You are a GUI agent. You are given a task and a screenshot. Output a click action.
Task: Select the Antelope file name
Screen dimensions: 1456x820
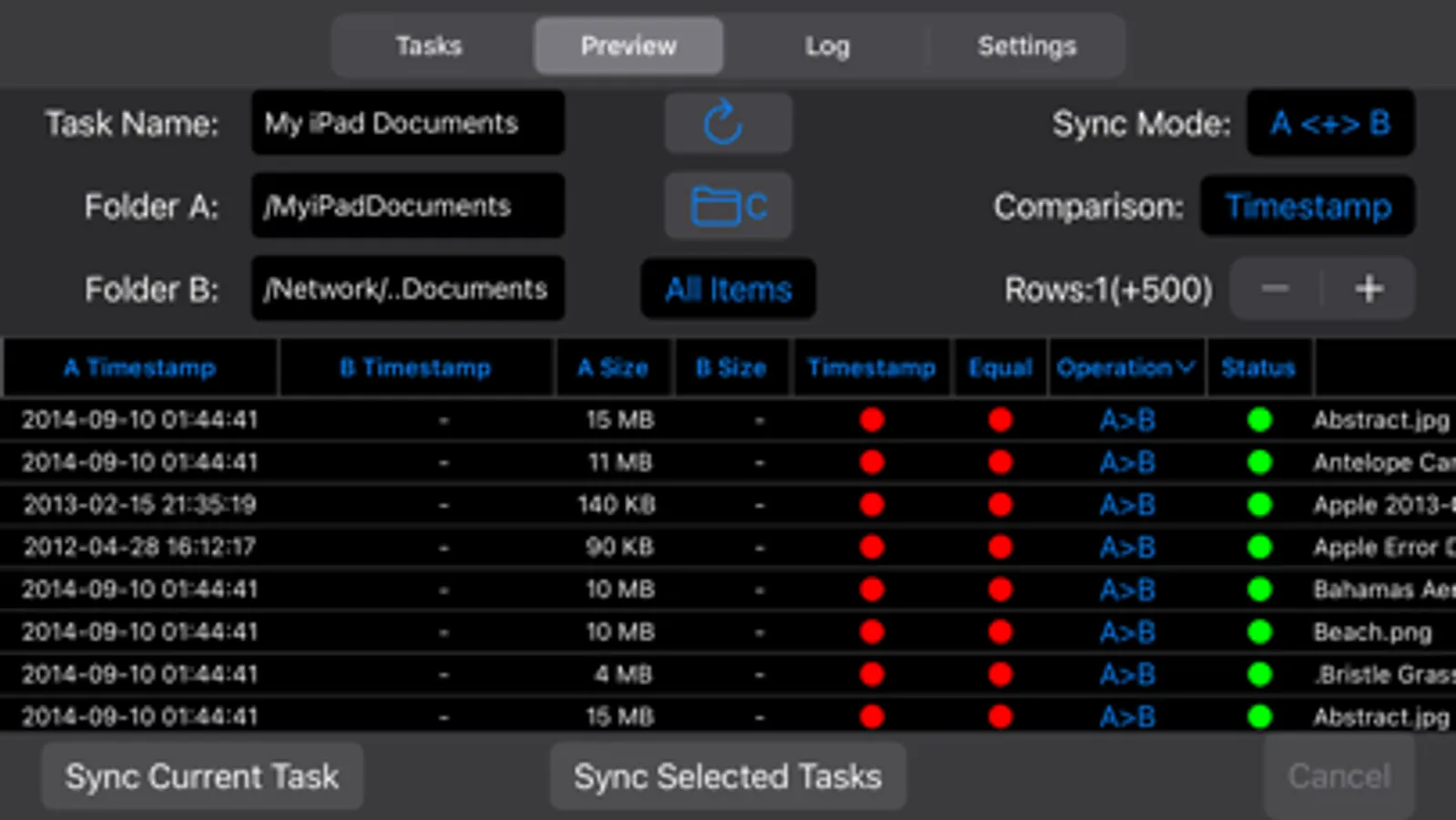click(1384, 462)
